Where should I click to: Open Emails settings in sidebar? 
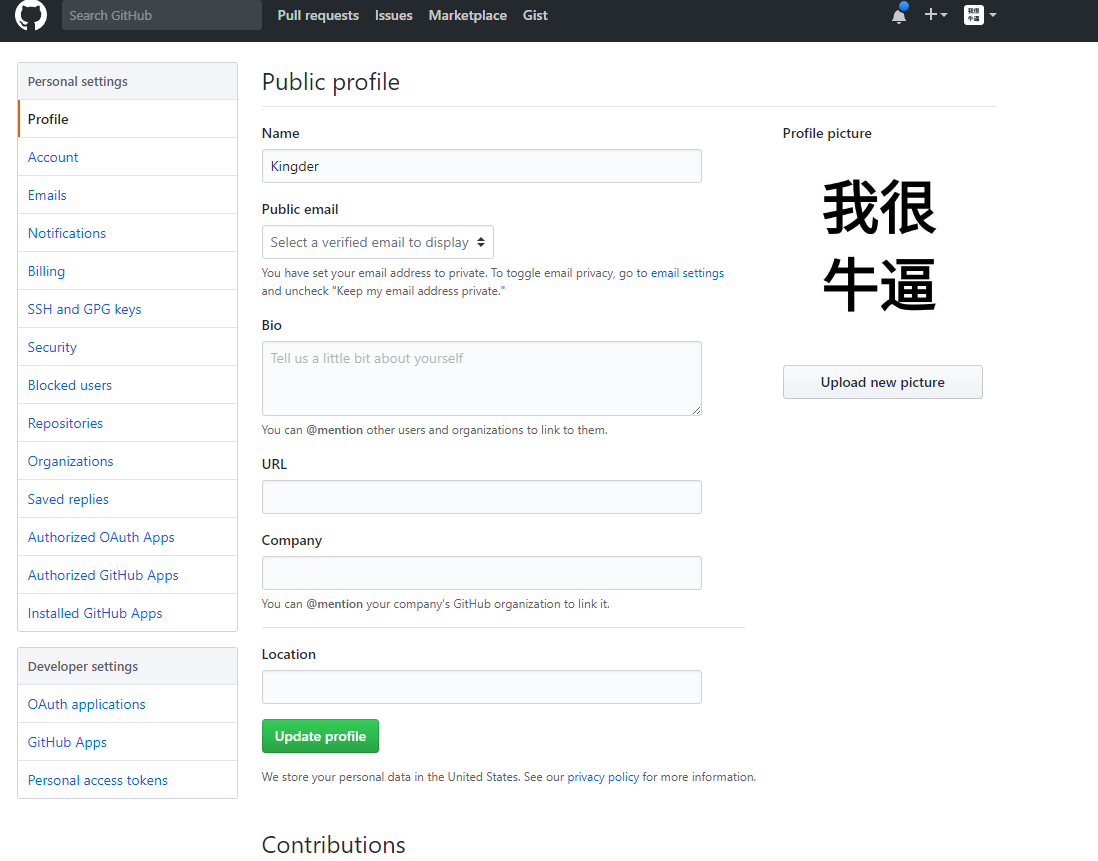pyautogui.click(x=127, y=195)
